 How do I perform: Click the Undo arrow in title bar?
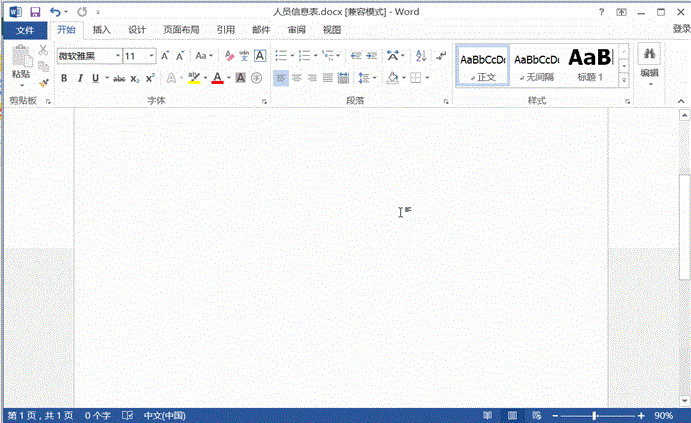pyautogui.click(x=57, y=12)
